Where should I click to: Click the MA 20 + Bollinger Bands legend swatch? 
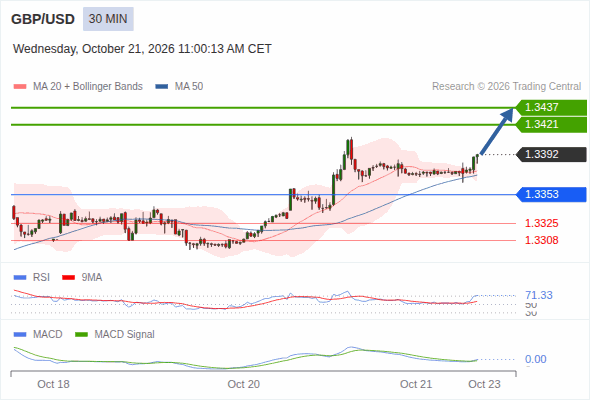tap(20, 87)
